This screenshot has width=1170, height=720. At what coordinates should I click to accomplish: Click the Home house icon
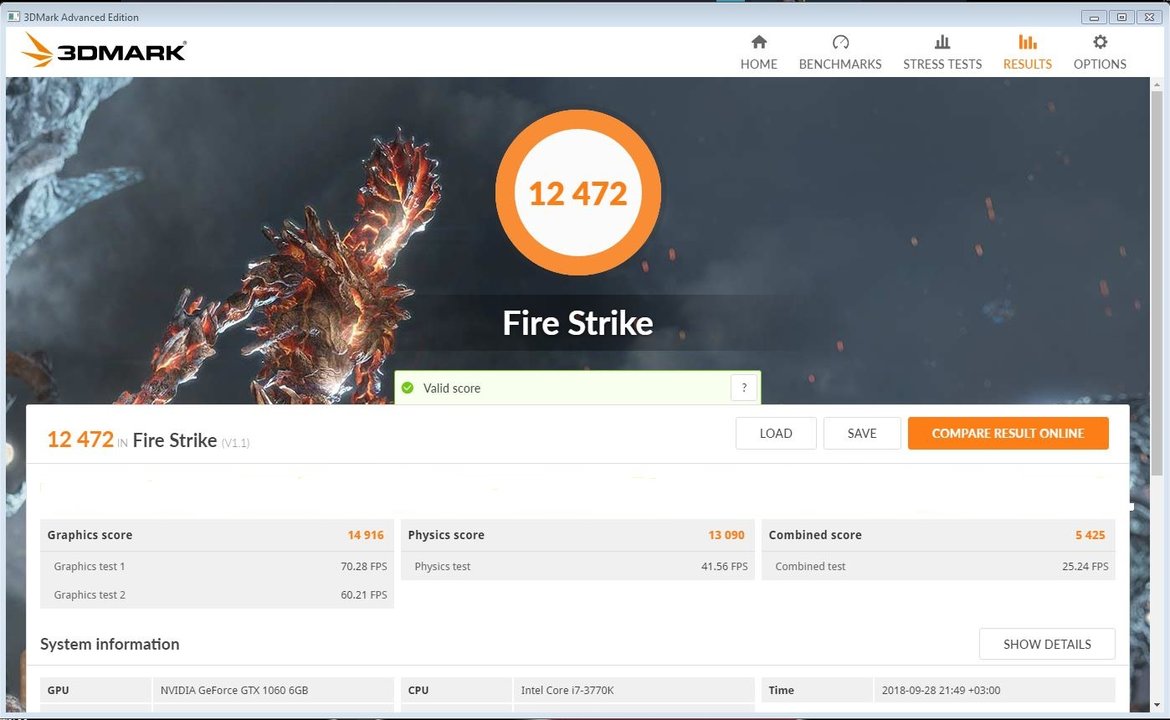pyautogui.click(x=759, y=42)
